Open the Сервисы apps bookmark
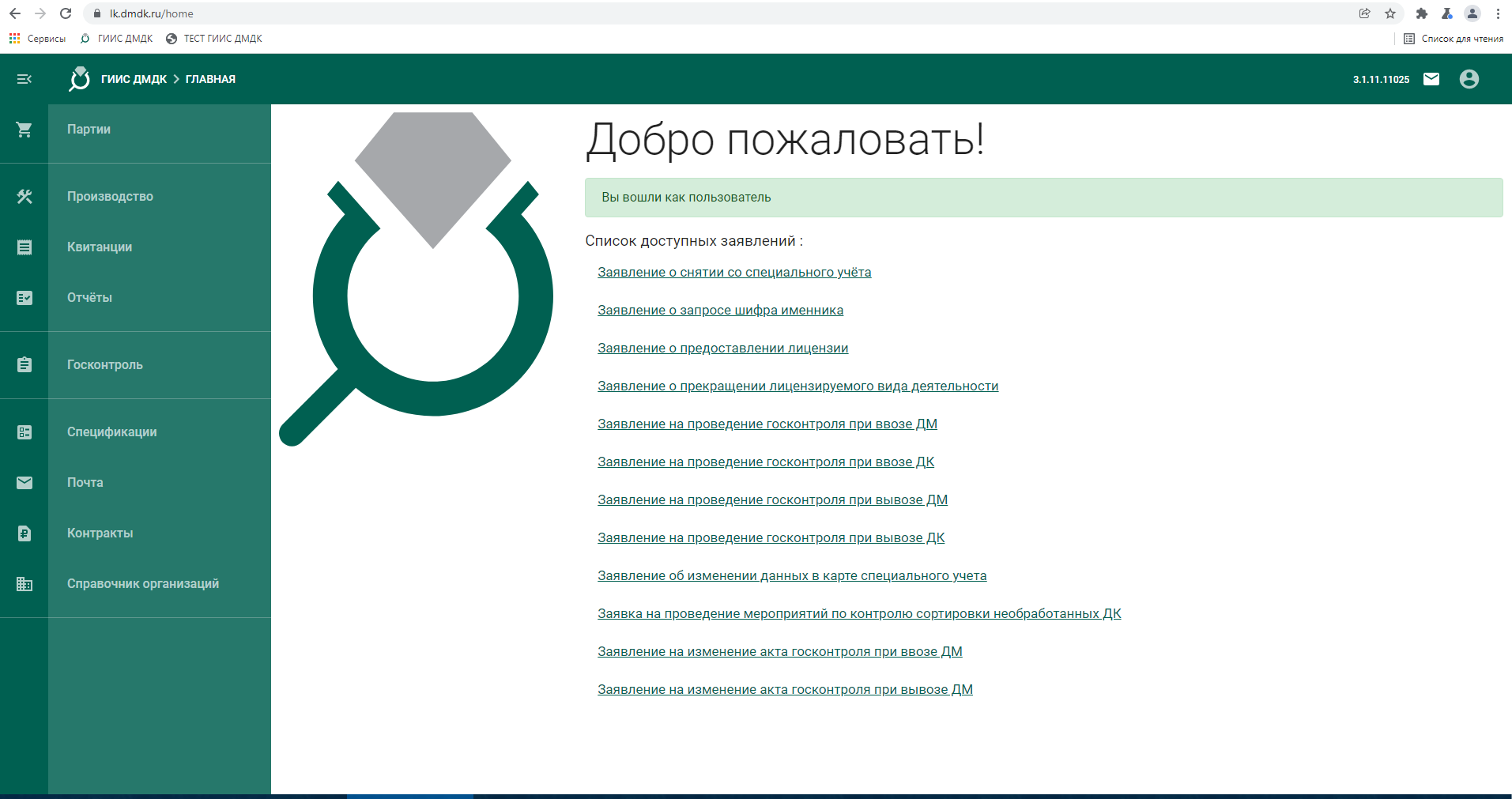The height and width of the screenshot is (799, 1512). tap(37, 38)
